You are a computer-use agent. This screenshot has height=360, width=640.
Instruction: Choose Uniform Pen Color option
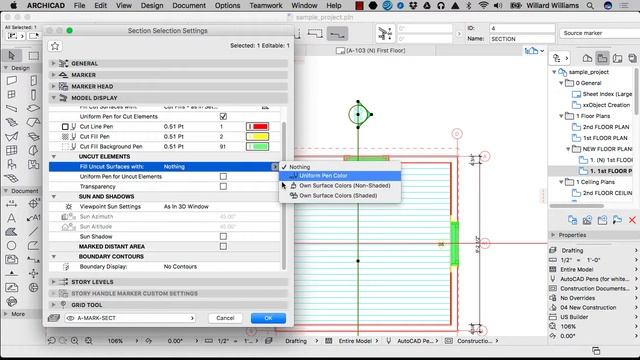[x=340, y=176]
